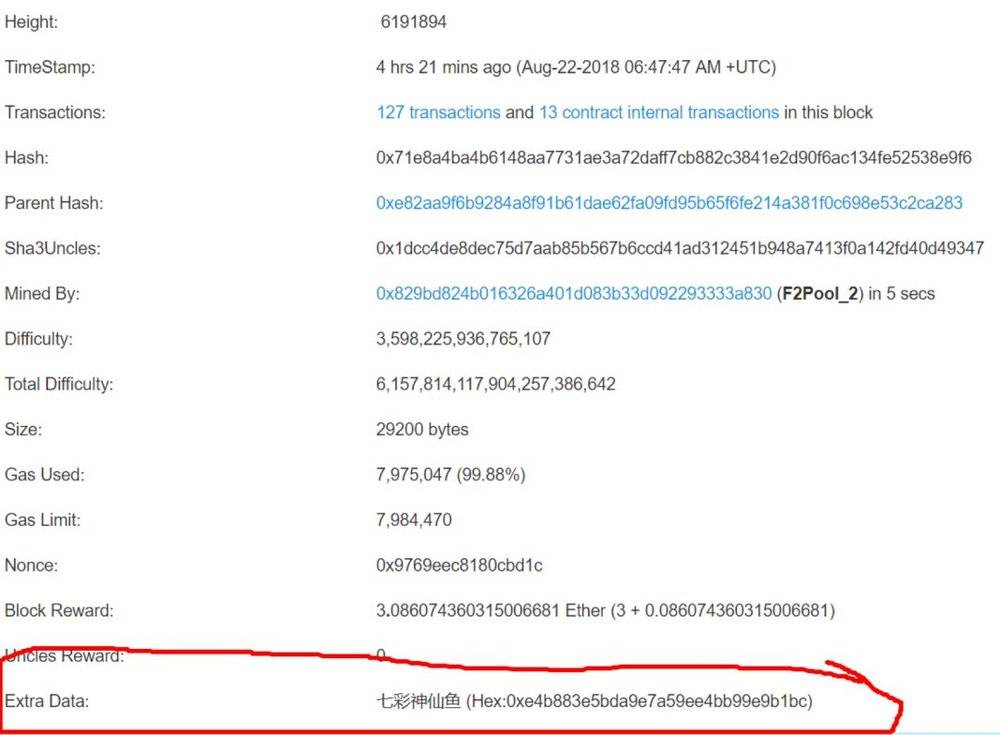
Task: Click the Sha3Uncles hash value
Action: tap(680, 248)
